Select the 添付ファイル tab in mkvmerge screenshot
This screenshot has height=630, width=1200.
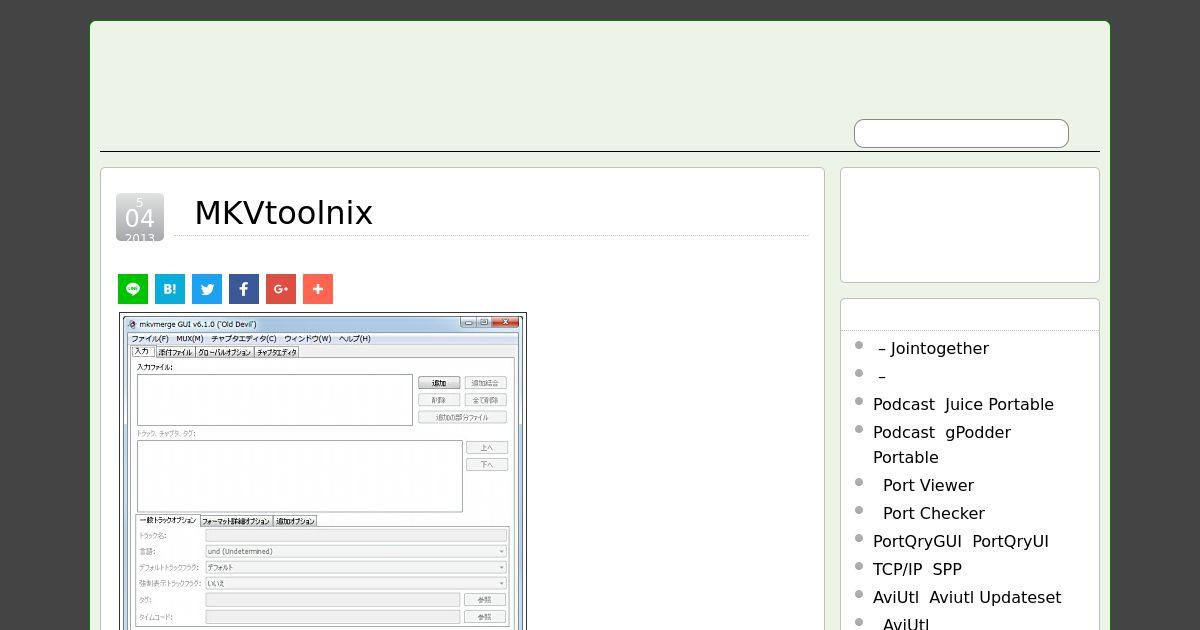(175, 352)
